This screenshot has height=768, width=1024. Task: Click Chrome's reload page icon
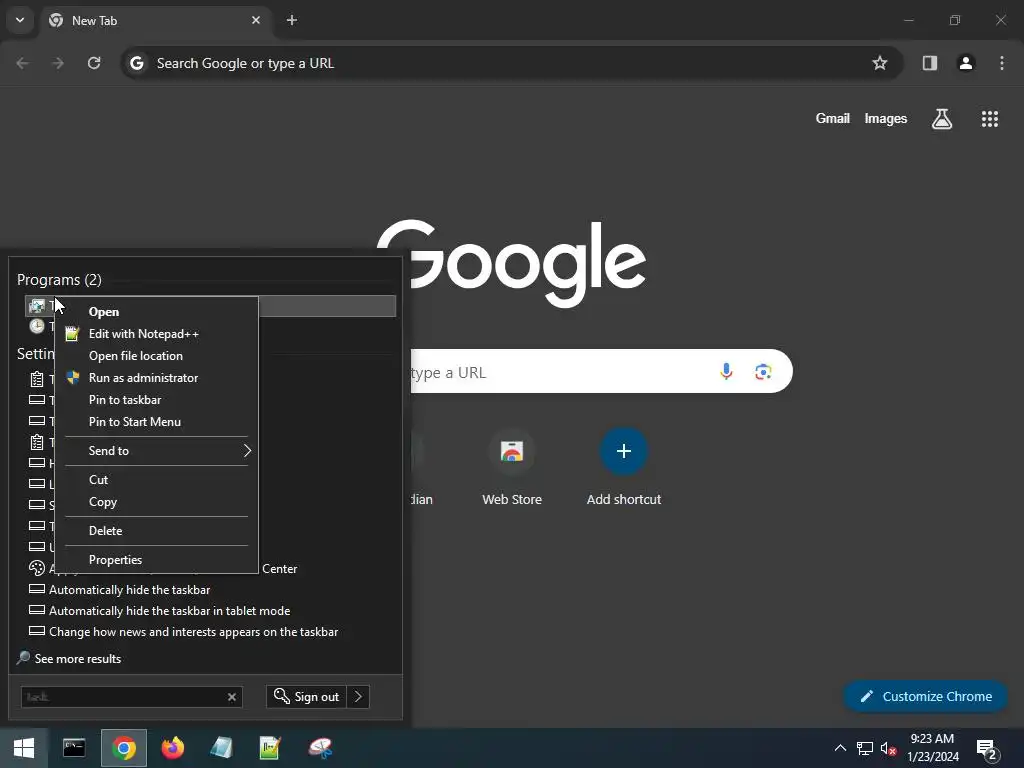(94, 63)
